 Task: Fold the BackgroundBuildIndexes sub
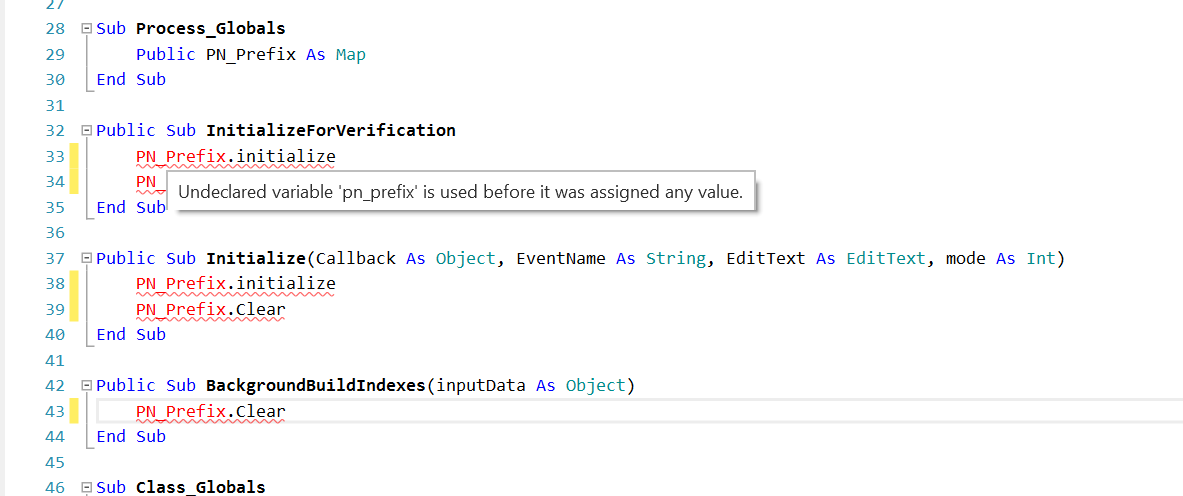(86, 386)
